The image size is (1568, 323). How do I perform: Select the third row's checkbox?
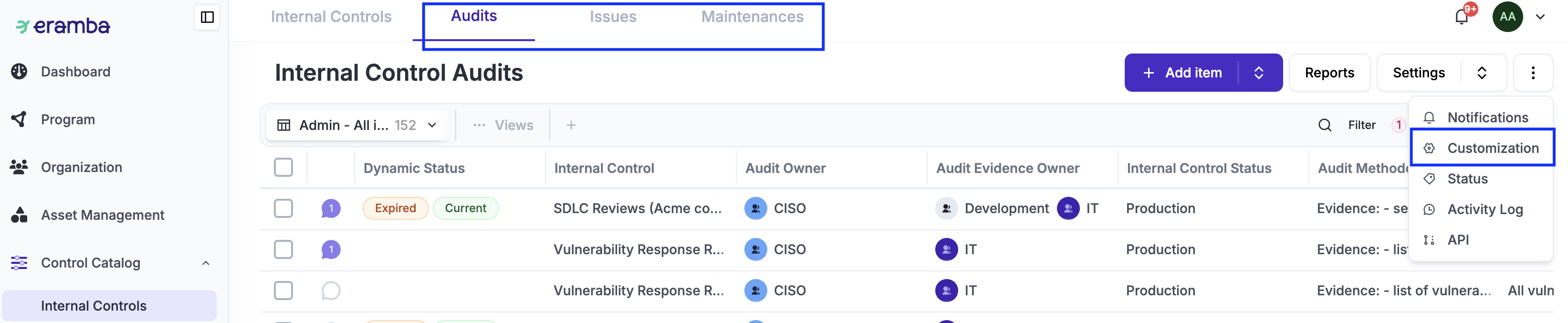click(x=283, y=291)
